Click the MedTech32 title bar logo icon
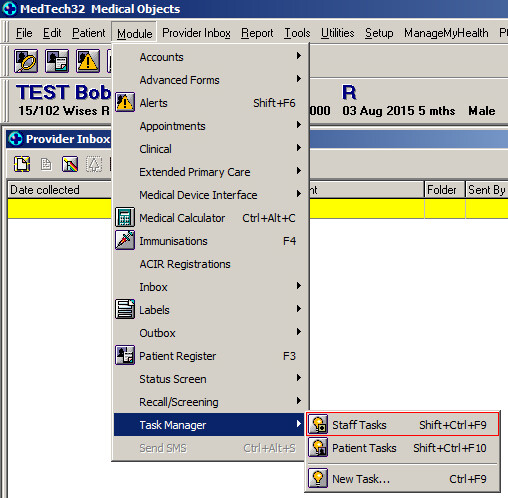This screenshot has width=508, height=498. pyautogui.click(x=9, y=9)
